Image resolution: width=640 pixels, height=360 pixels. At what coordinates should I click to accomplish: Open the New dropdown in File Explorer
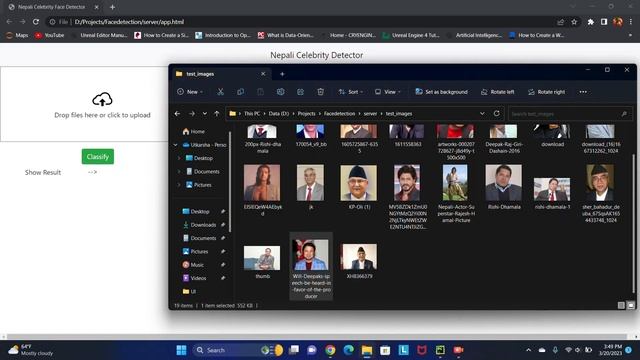190,92
